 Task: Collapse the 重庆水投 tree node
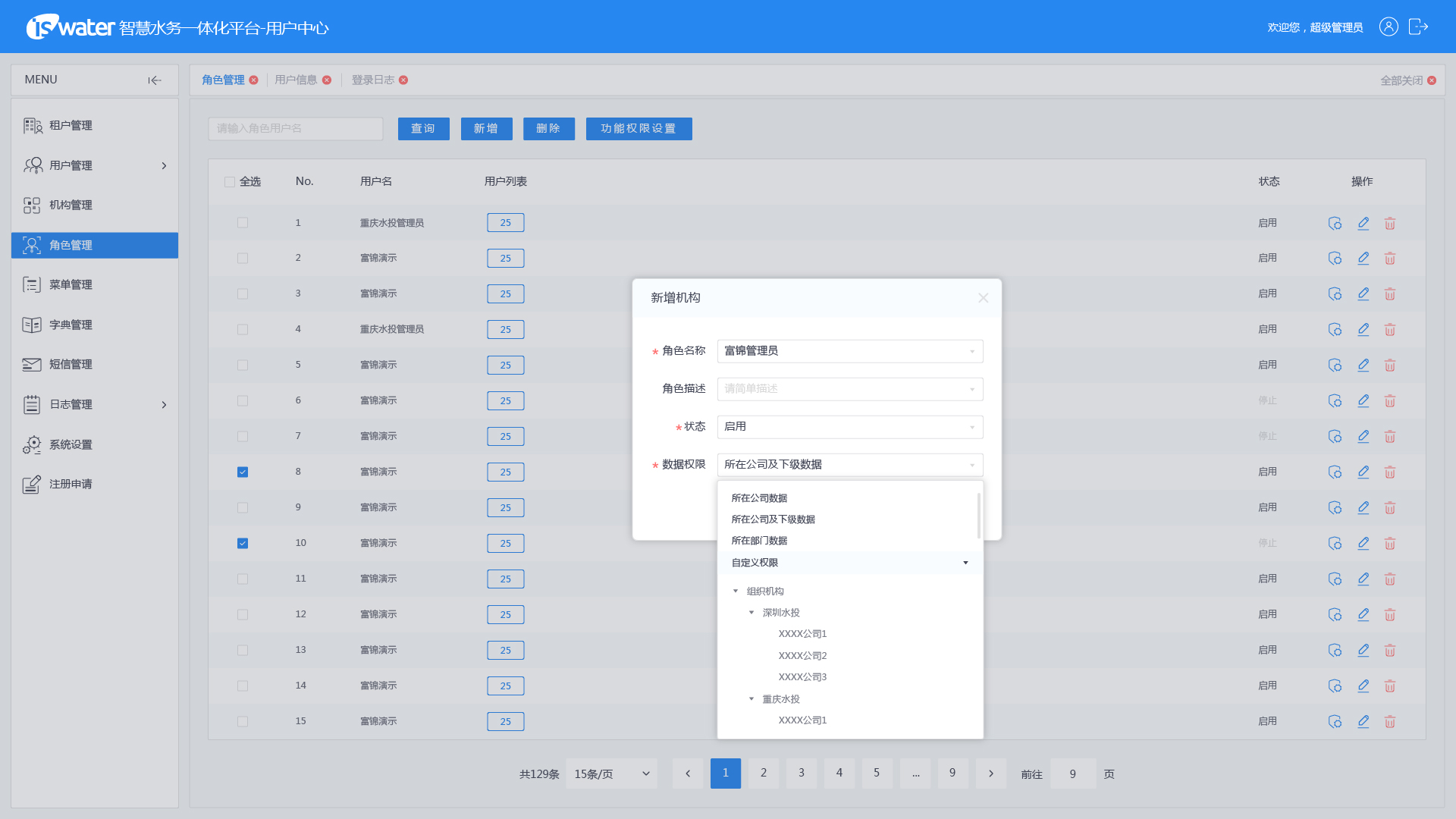pos(752,699)
